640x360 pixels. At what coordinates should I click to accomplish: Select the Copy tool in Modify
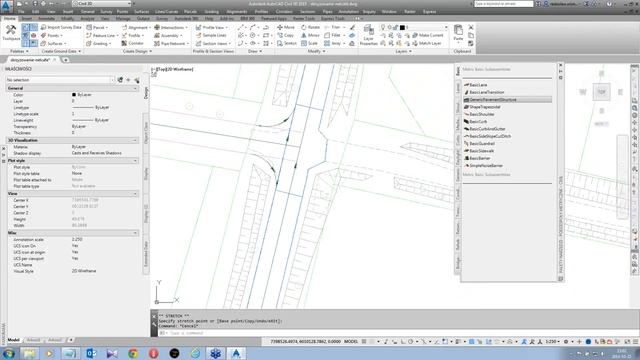285,36
